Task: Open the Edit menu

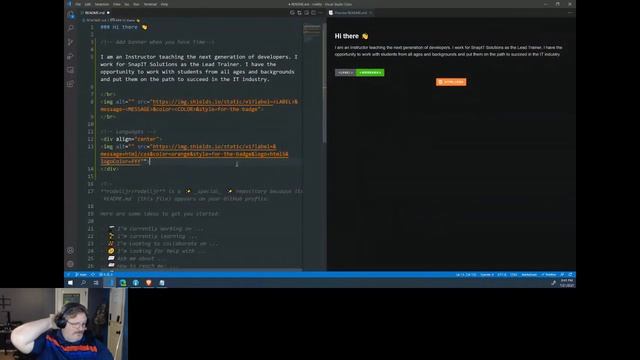Action: pyautogui.click(x=87, y=4)
